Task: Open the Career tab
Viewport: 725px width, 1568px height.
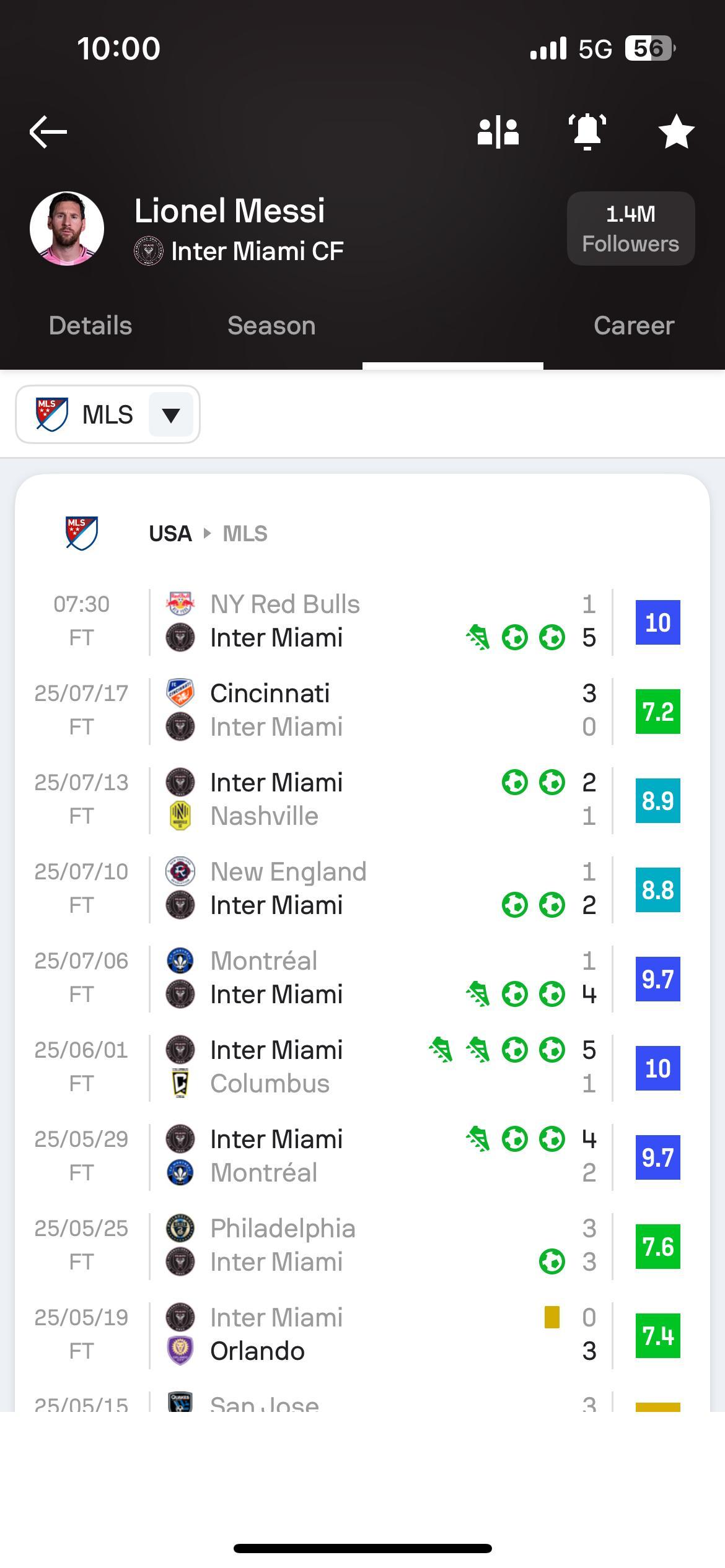Action: tap(634, 326)
